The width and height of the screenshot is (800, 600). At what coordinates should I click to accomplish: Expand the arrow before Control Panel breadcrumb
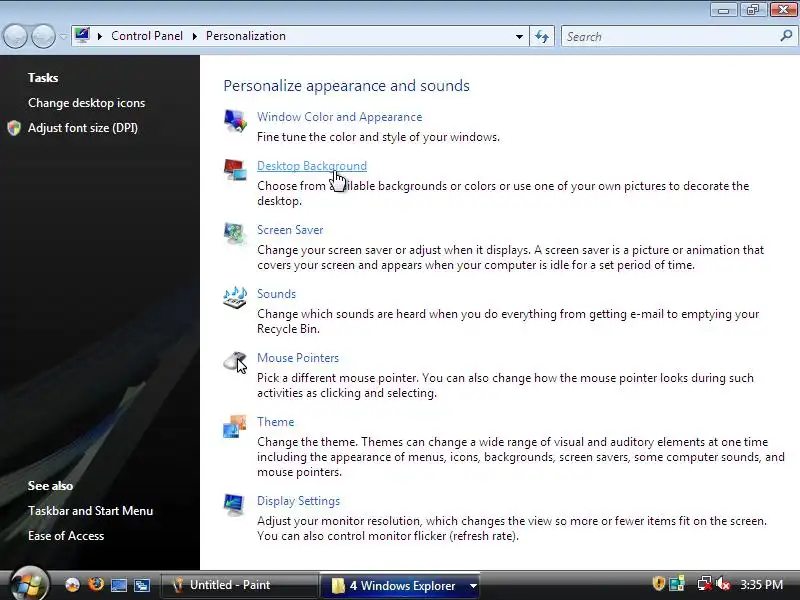point(100,36)
